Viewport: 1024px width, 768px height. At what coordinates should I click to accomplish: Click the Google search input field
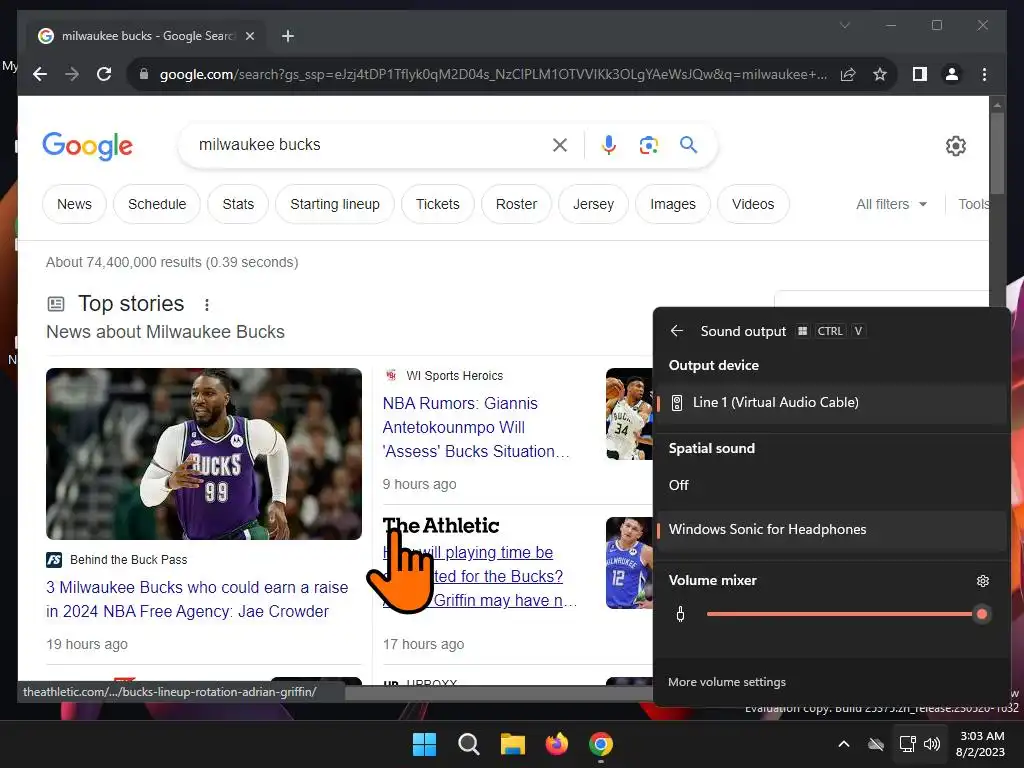[372, 145]
